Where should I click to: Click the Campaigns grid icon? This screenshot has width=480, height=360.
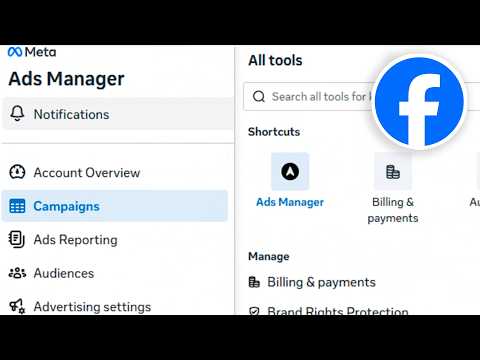(x=17, y=206)
